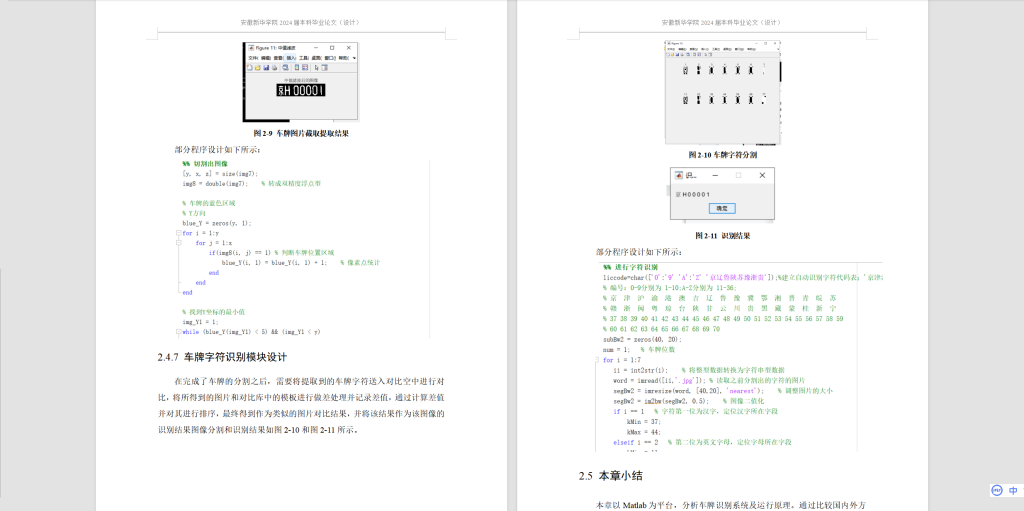Click Insert Legend icon in Figure 11 toolbar
Viewport: 1024px width, 511px height.
click(305, 67)
